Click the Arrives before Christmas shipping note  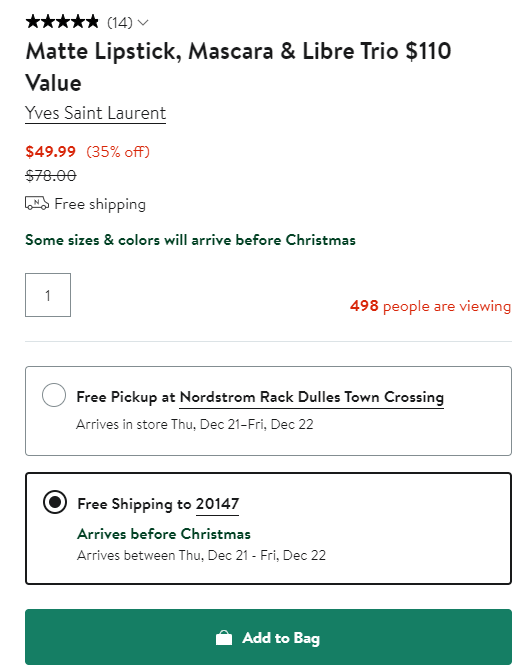pos(164,534)
